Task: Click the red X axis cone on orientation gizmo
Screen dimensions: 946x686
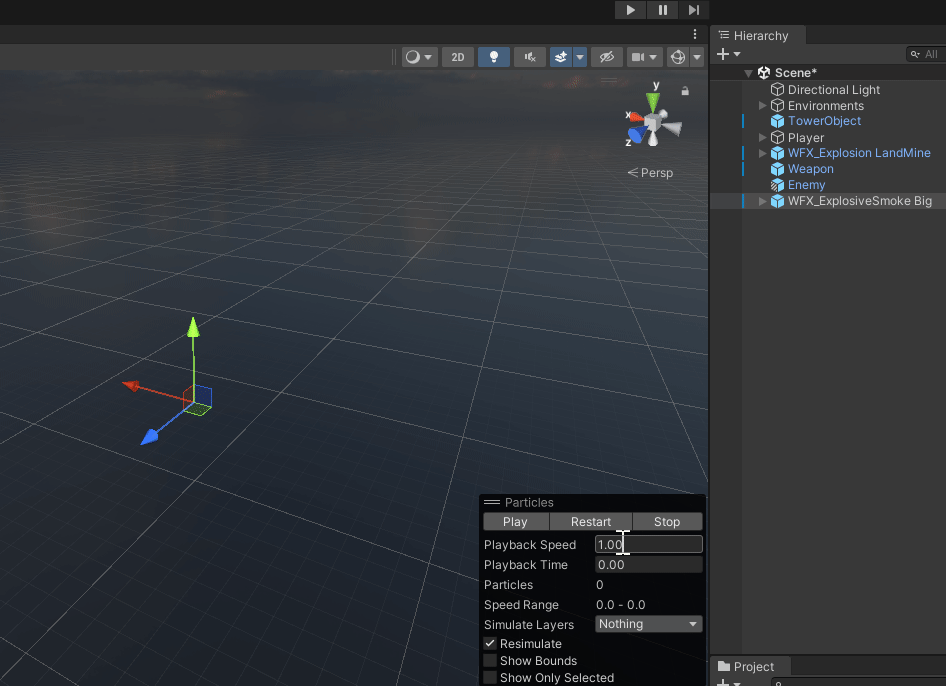Action: (635, 116)
